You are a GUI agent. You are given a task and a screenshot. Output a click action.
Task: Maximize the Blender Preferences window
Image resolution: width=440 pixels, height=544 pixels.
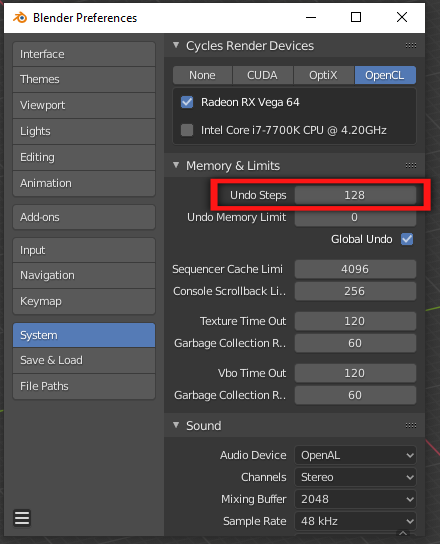356,17
